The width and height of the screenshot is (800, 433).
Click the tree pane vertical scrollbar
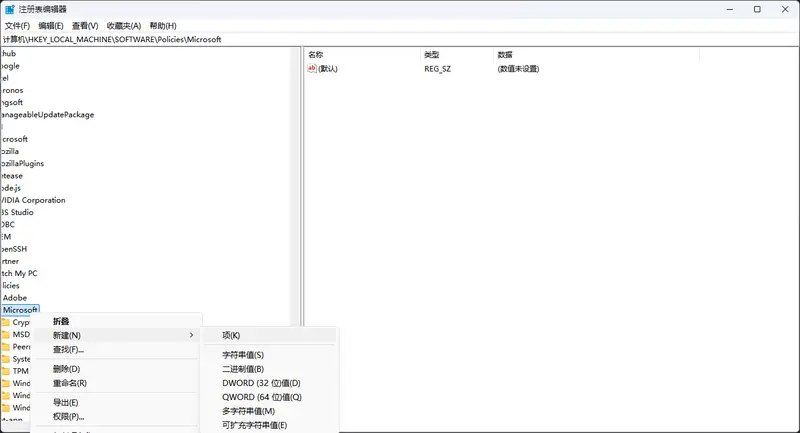(x=295, y=187)
